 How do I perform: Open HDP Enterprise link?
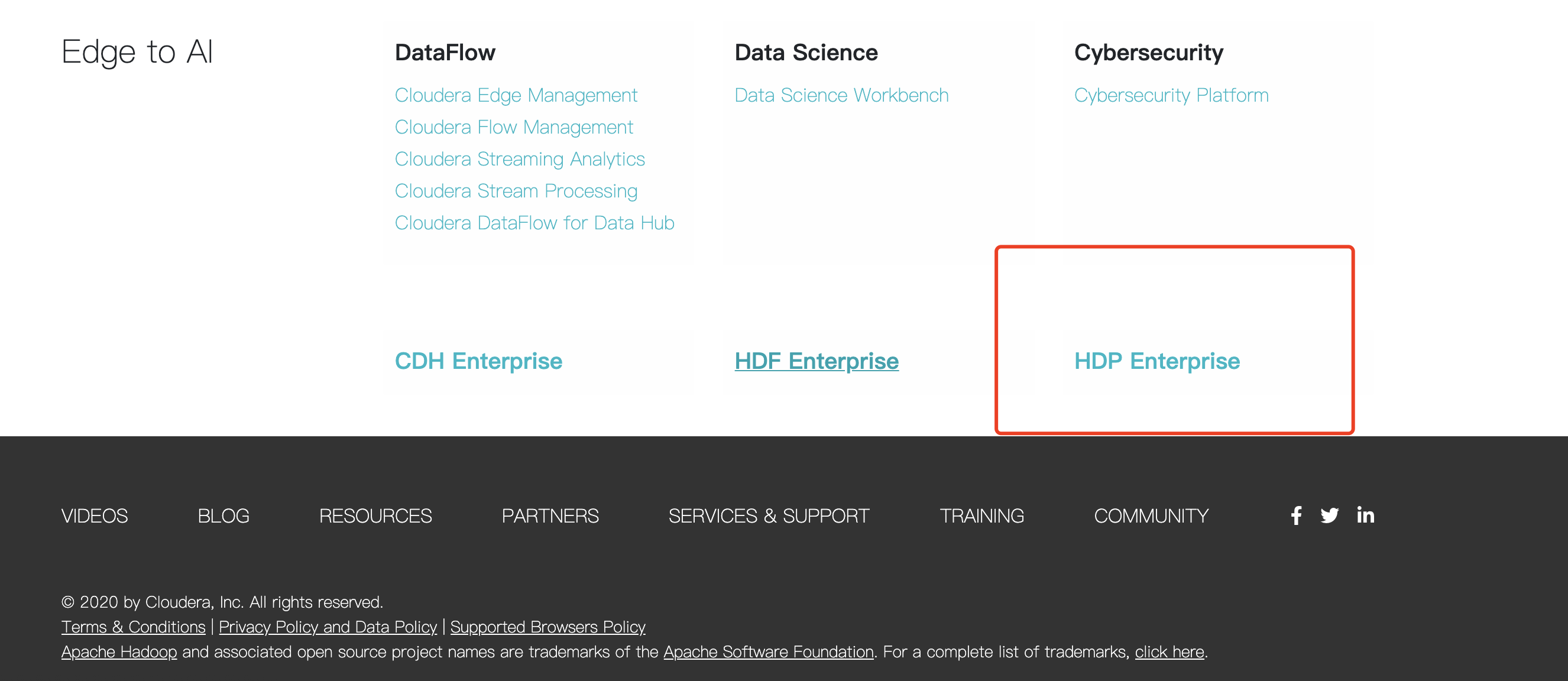pos(1156,362)
